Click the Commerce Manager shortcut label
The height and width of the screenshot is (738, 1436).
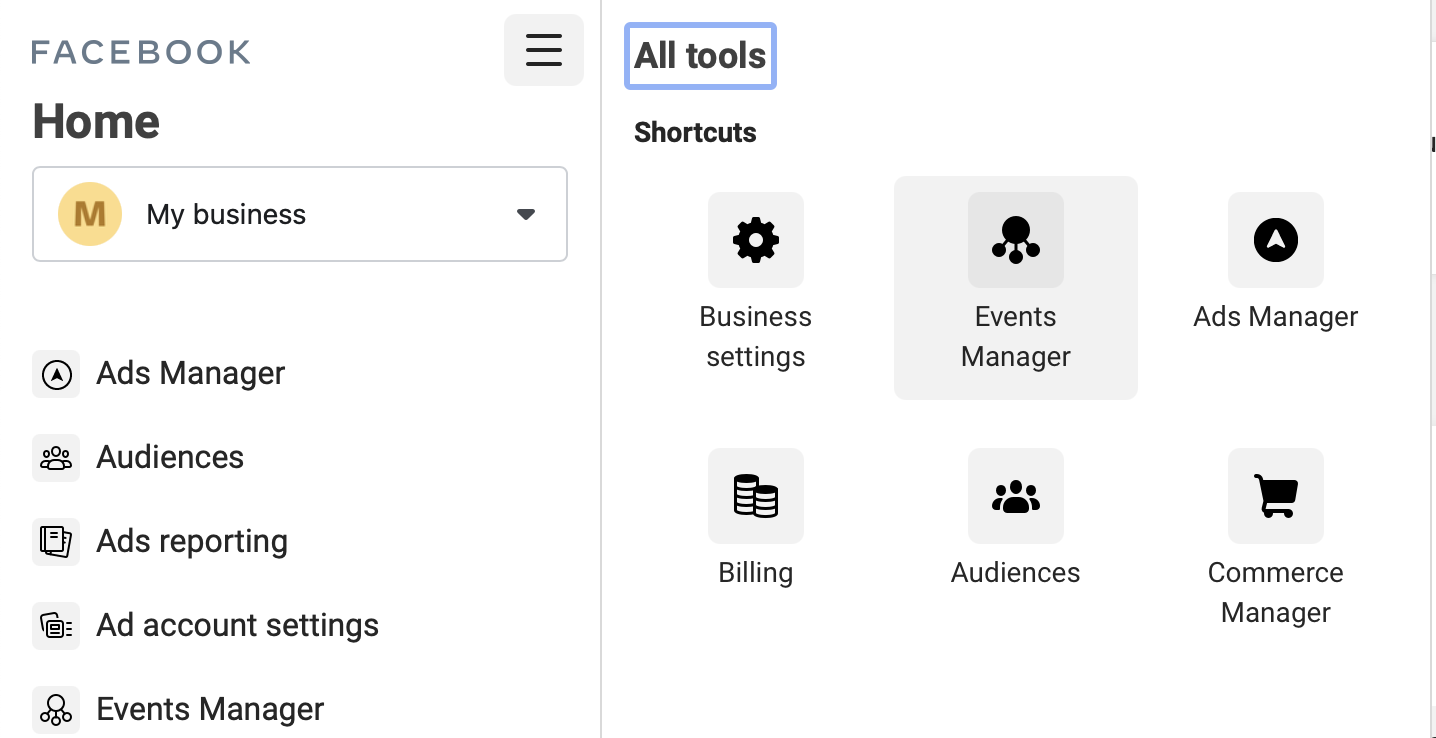point(1276,593)
